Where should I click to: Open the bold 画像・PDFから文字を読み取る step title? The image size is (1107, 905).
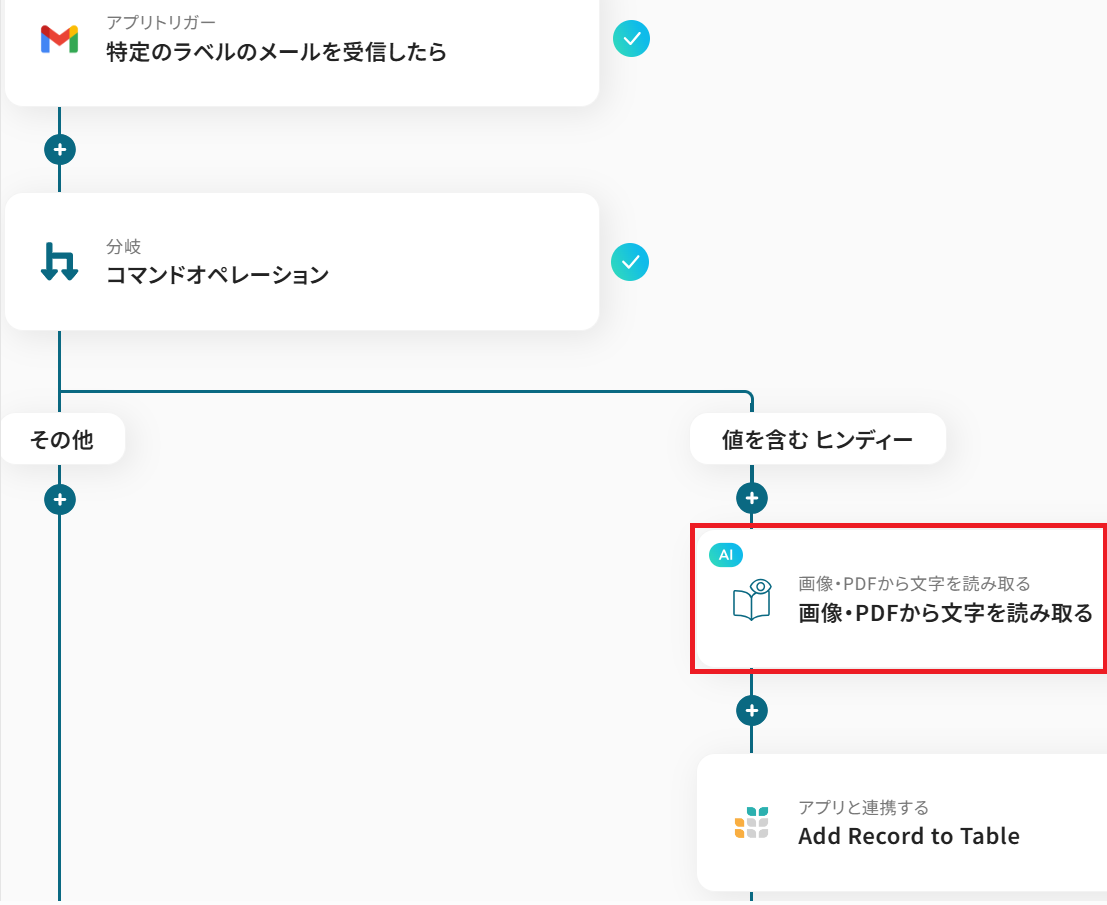pyautogui.click(x=945, y=613)
